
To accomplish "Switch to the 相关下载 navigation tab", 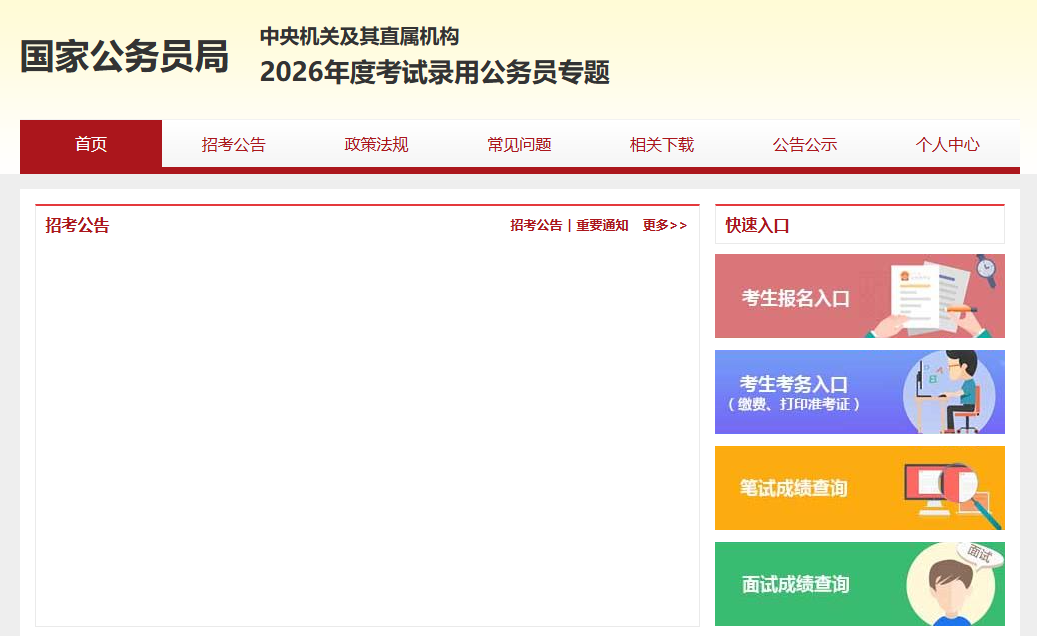I will pos(661,144).
